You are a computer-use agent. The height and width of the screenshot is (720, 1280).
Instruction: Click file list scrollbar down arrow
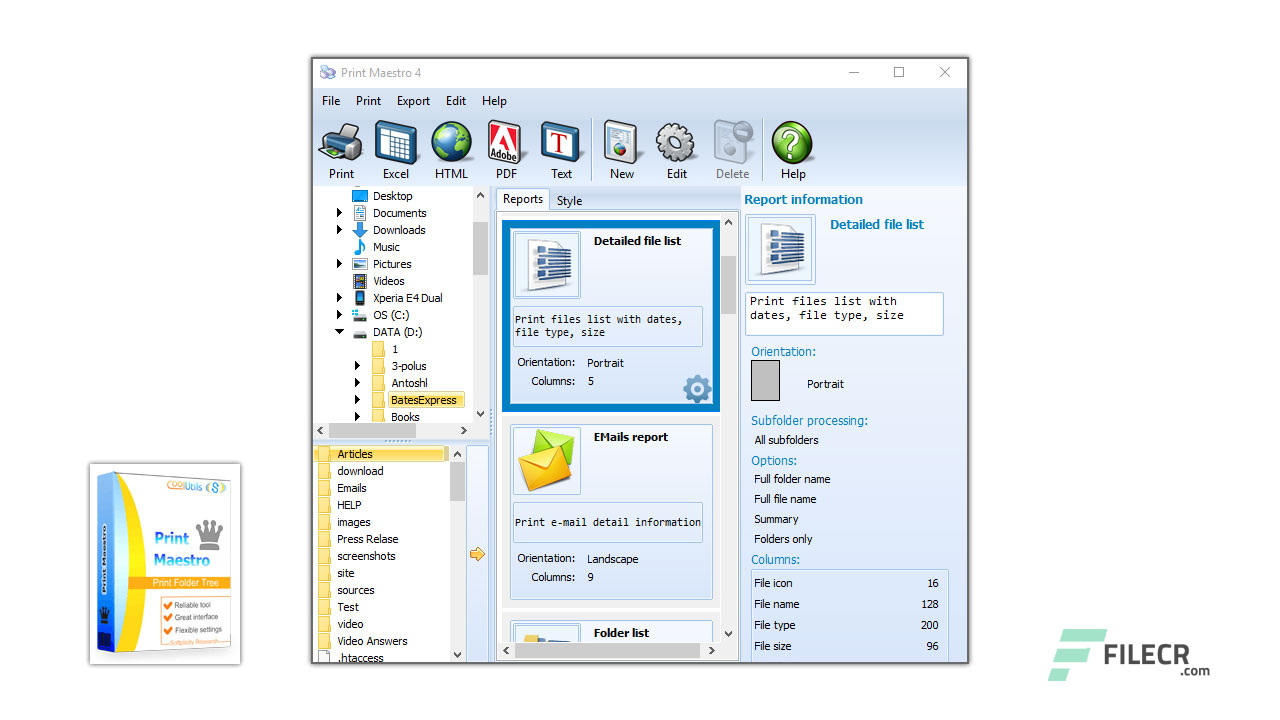coord(457,655)
